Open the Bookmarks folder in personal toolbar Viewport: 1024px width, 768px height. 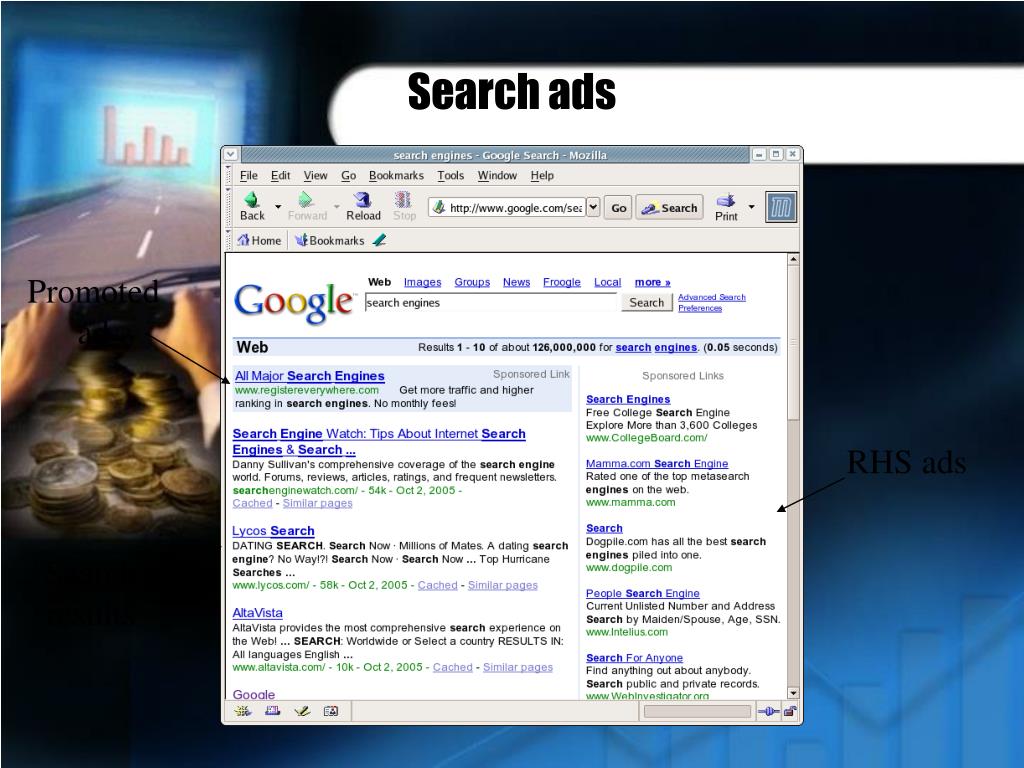[330, 240]
